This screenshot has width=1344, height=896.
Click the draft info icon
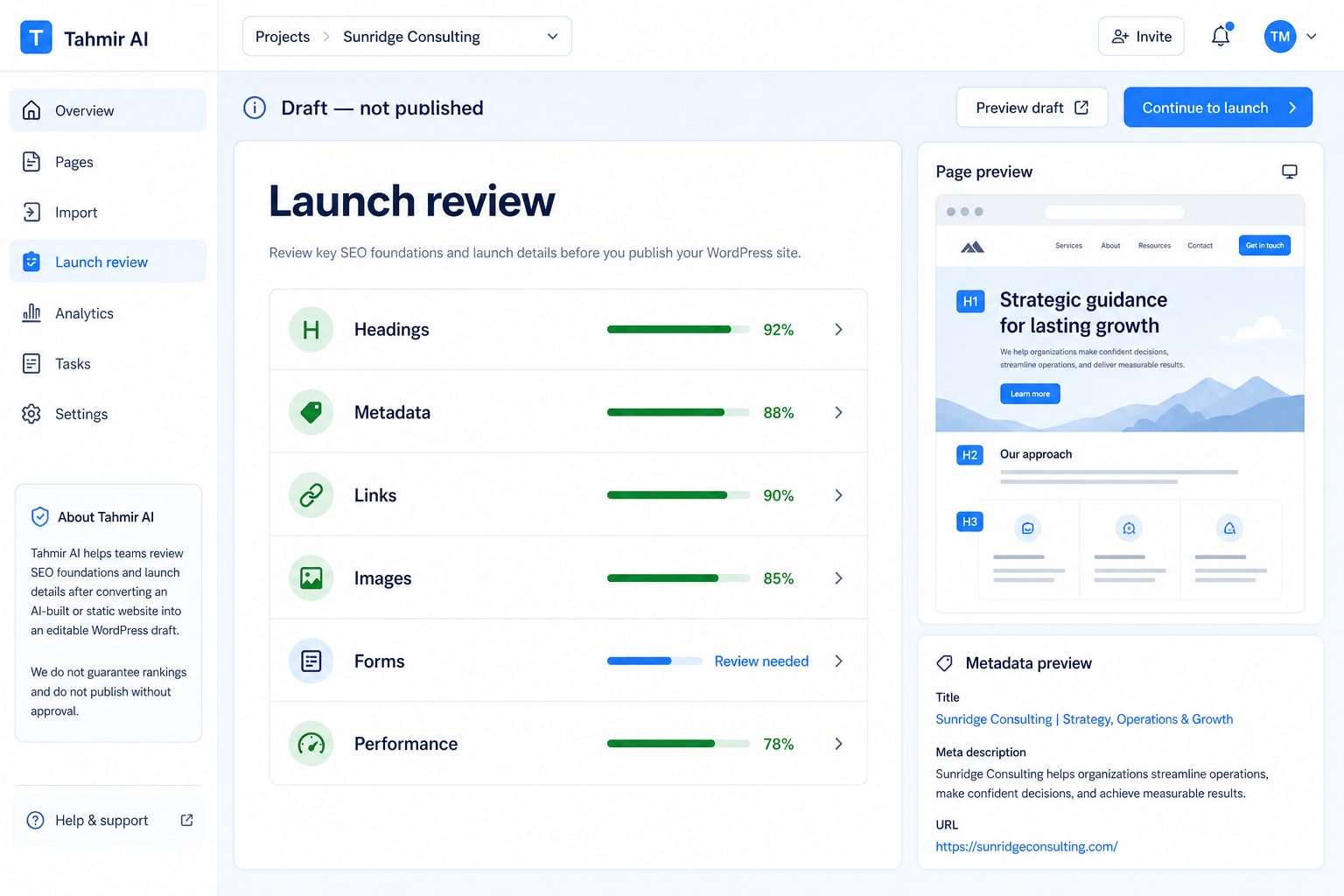coord(255,108)
